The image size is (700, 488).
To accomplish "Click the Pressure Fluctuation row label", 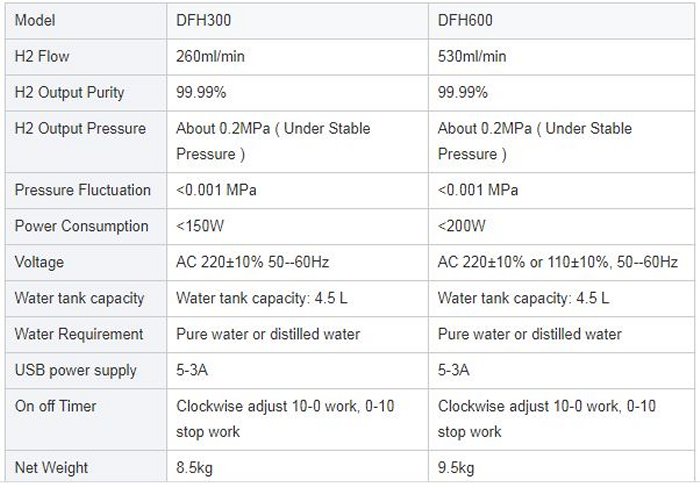I will 82,190.
